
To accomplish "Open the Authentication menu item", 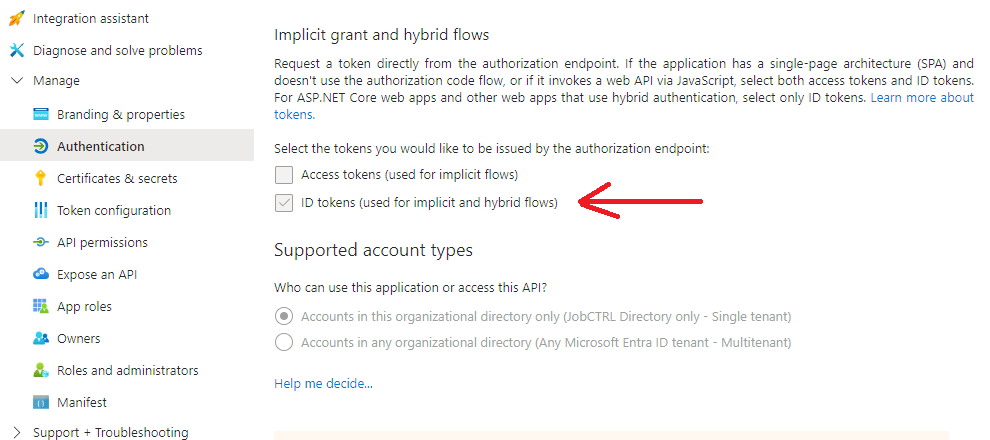I will (x=100, y=147).
